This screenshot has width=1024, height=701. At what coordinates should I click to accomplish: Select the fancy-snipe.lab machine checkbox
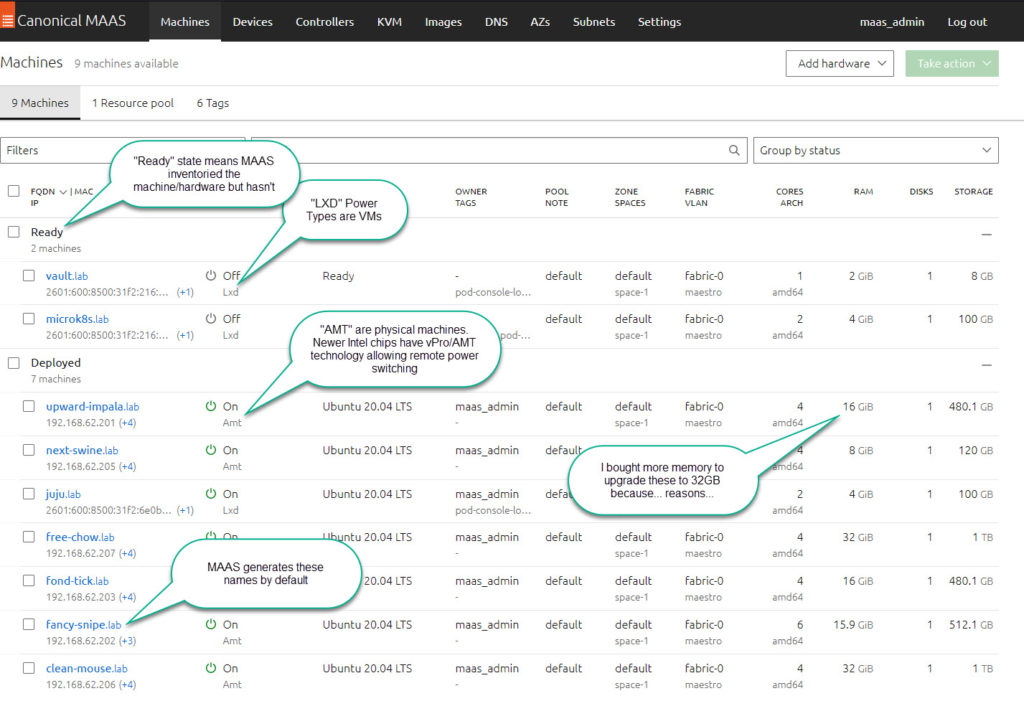pyautogui.click(x=29, y=625)
